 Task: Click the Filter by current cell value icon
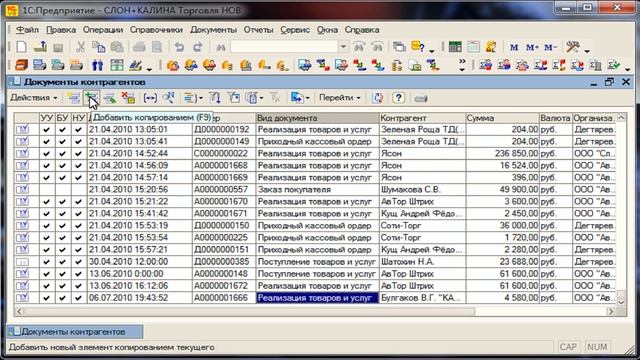pyautogui.click(x=234, y=98)
